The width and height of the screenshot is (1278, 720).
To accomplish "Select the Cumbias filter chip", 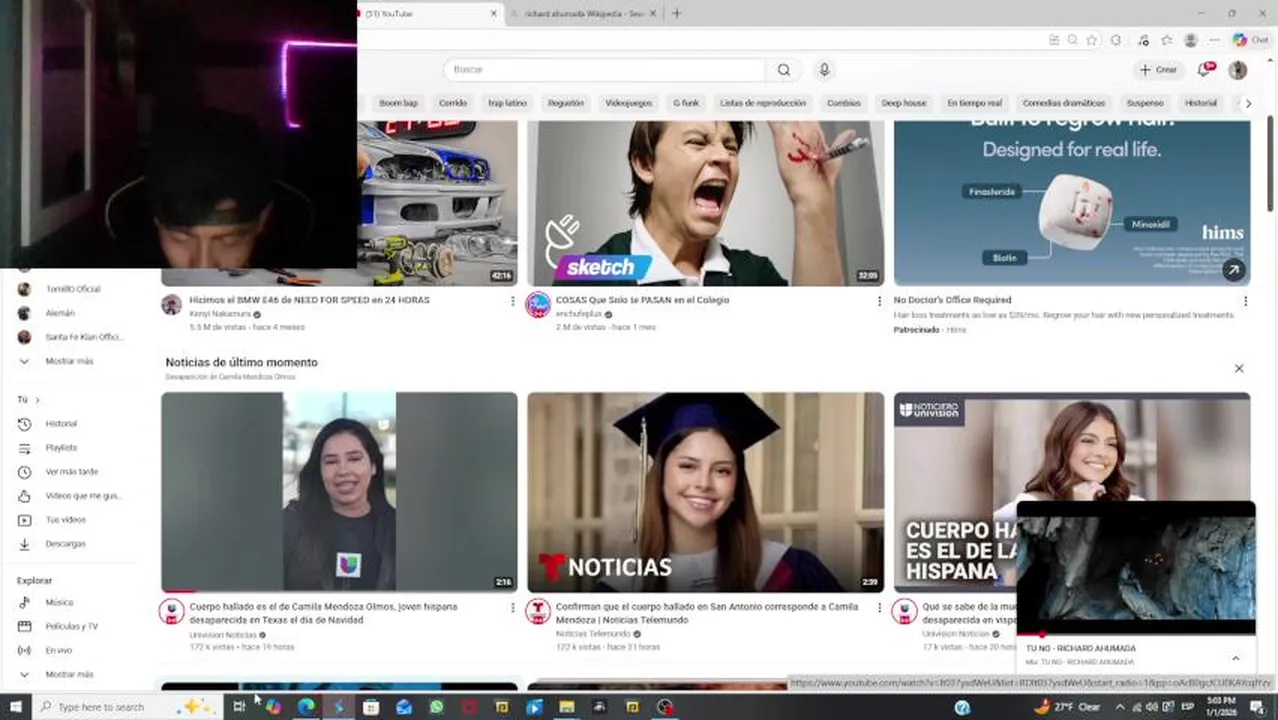I will click(x=844, y=103).
